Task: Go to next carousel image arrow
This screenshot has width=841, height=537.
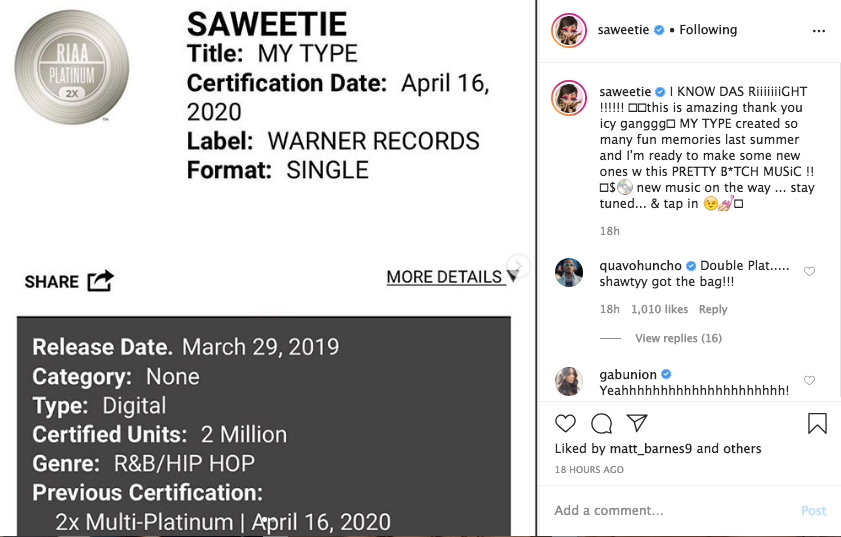Action: (x=518, y=265)
